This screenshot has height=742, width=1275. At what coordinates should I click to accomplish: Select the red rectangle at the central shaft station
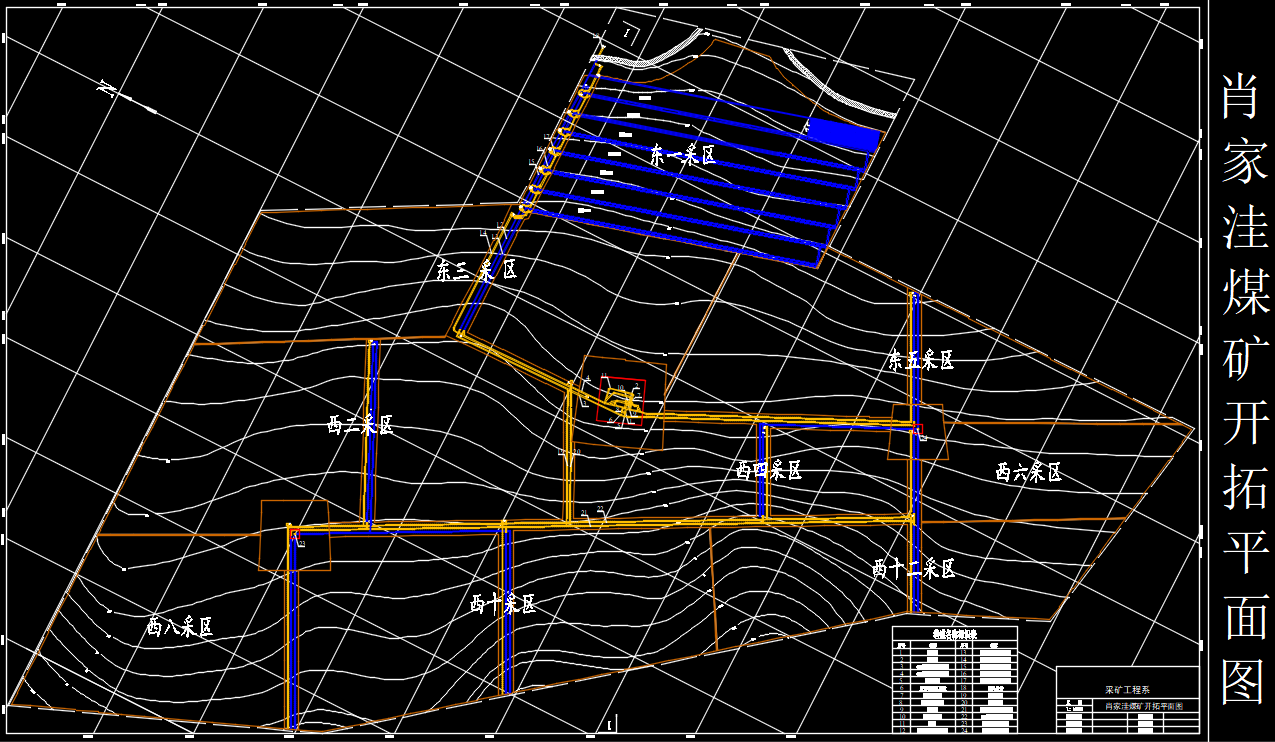(622, 402)
